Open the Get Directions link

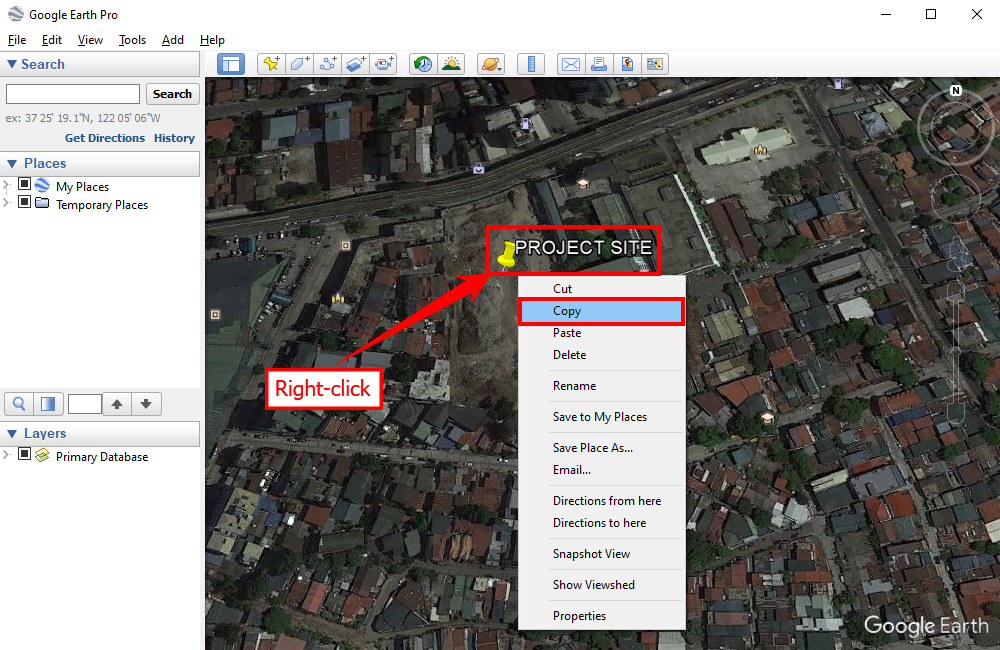click(x=105, y=138)
